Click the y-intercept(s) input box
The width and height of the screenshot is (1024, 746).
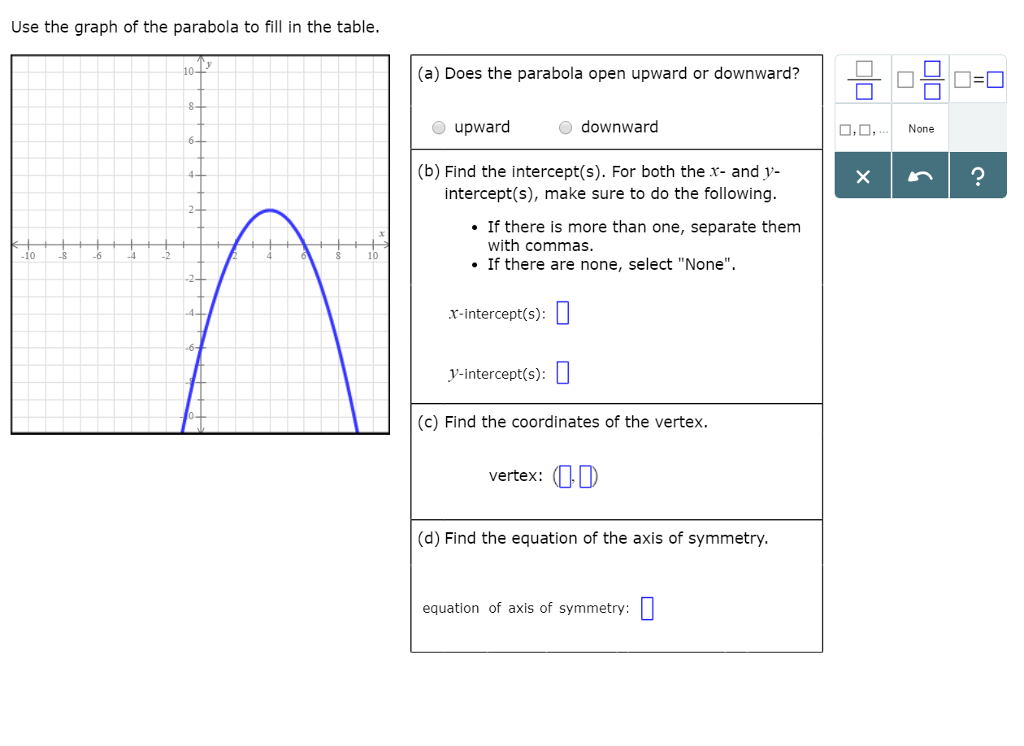tap(562, 372)
